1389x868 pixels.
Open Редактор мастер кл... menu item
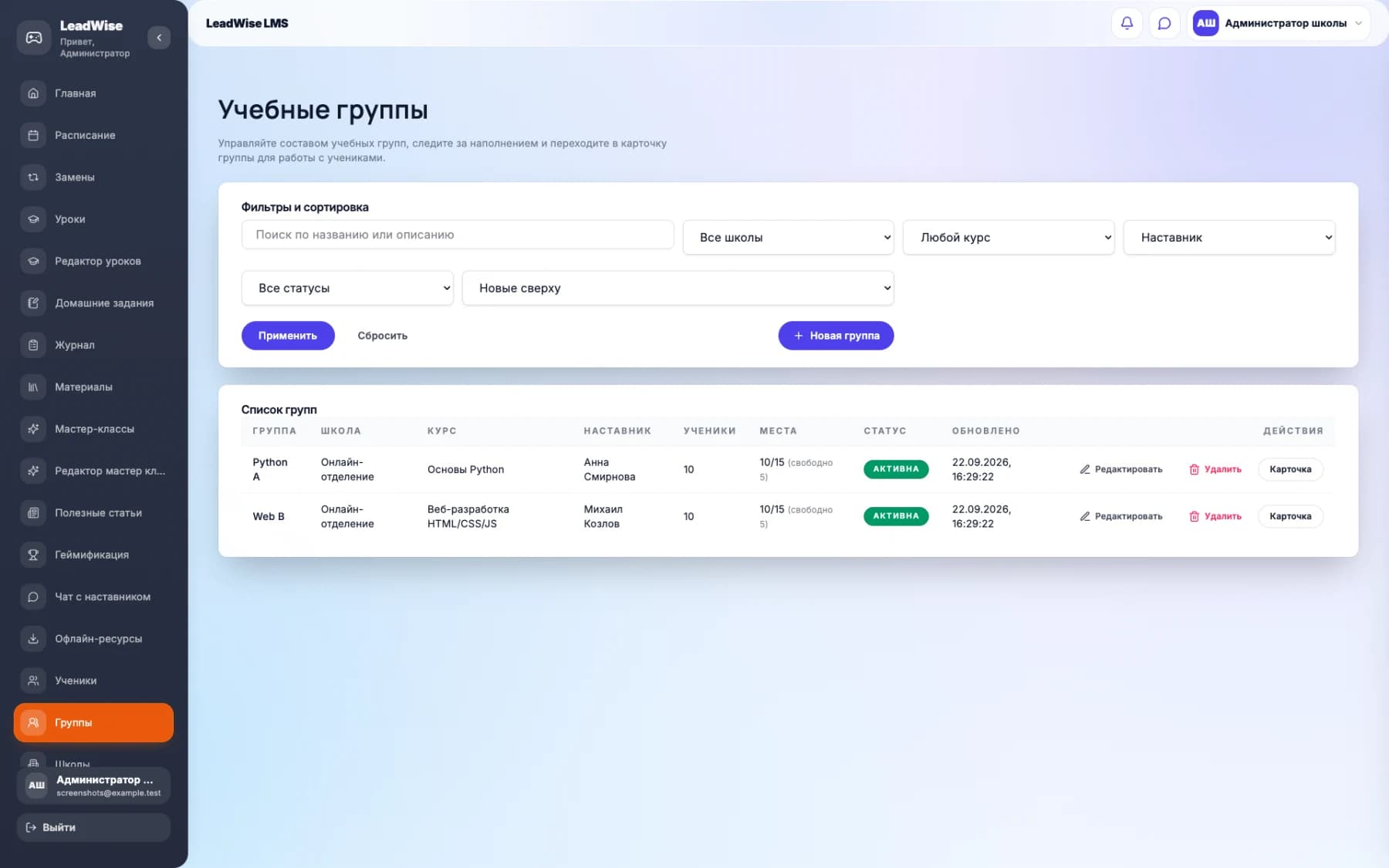[x=93, y=471]
